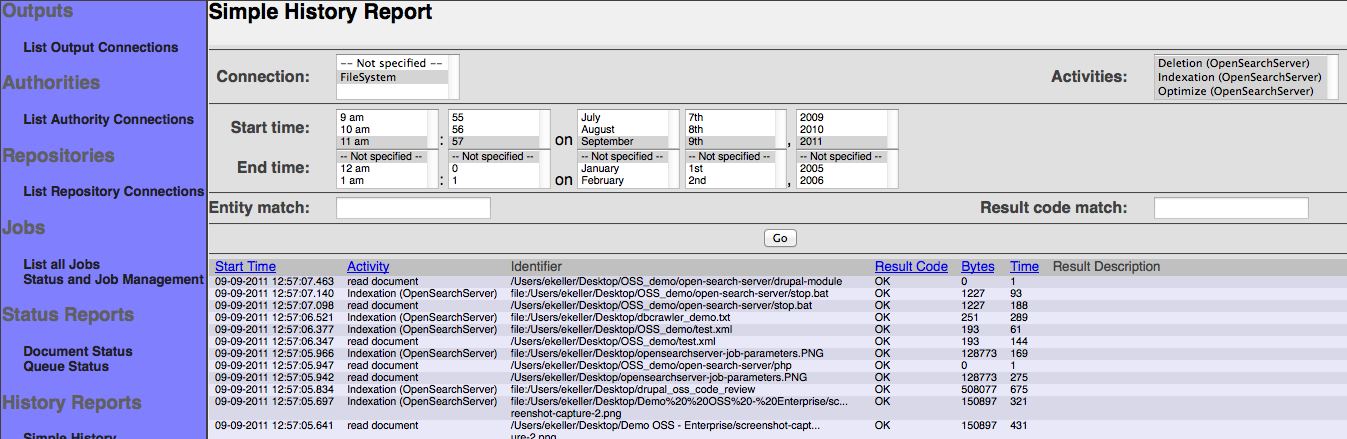Select January in End time month list
The image size is (1347, 439).
point(600,169)
